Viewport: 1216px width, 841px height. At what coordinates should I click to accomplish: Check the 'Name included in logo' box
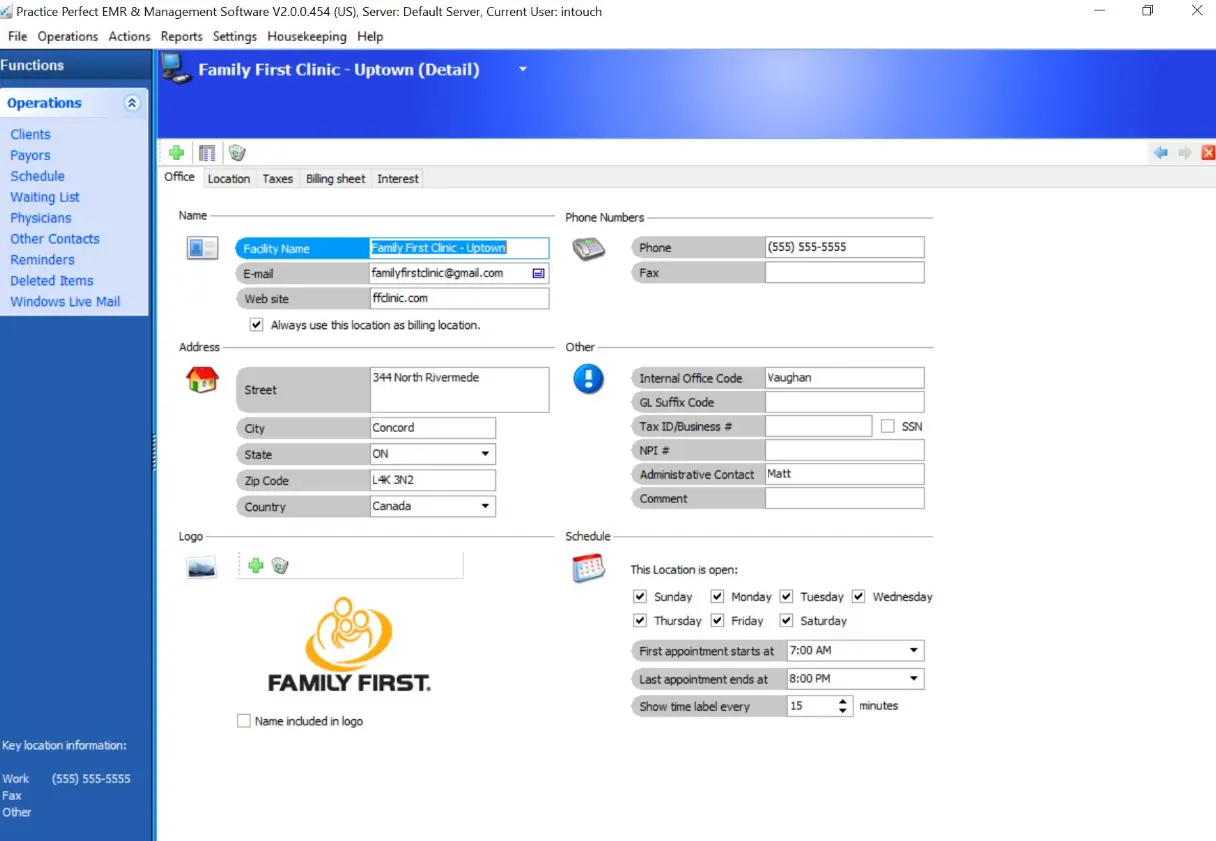click(x=243, y=720)
